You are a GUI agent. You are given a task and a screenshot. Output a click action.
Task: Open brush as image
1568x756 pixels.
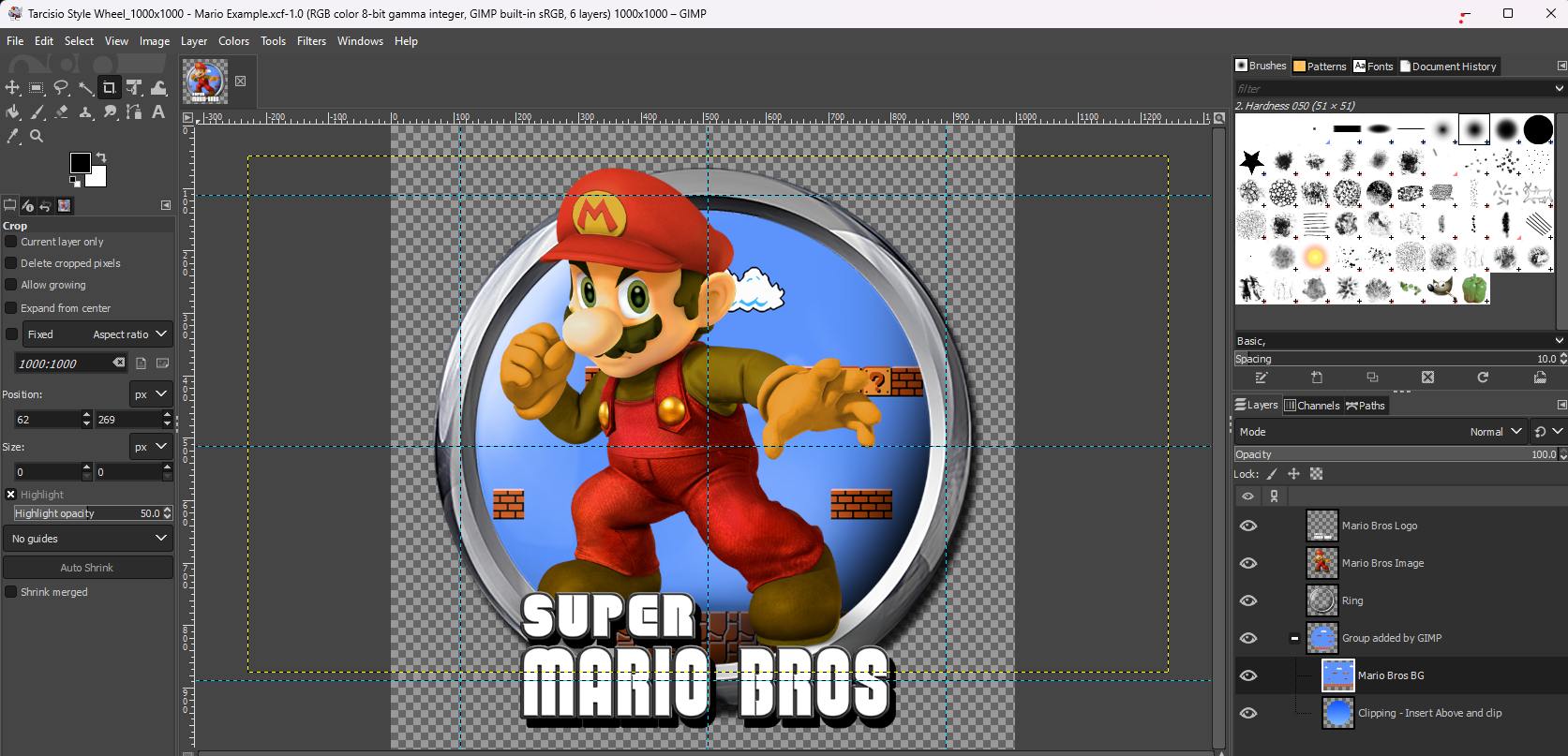[x=1540, y=378]
